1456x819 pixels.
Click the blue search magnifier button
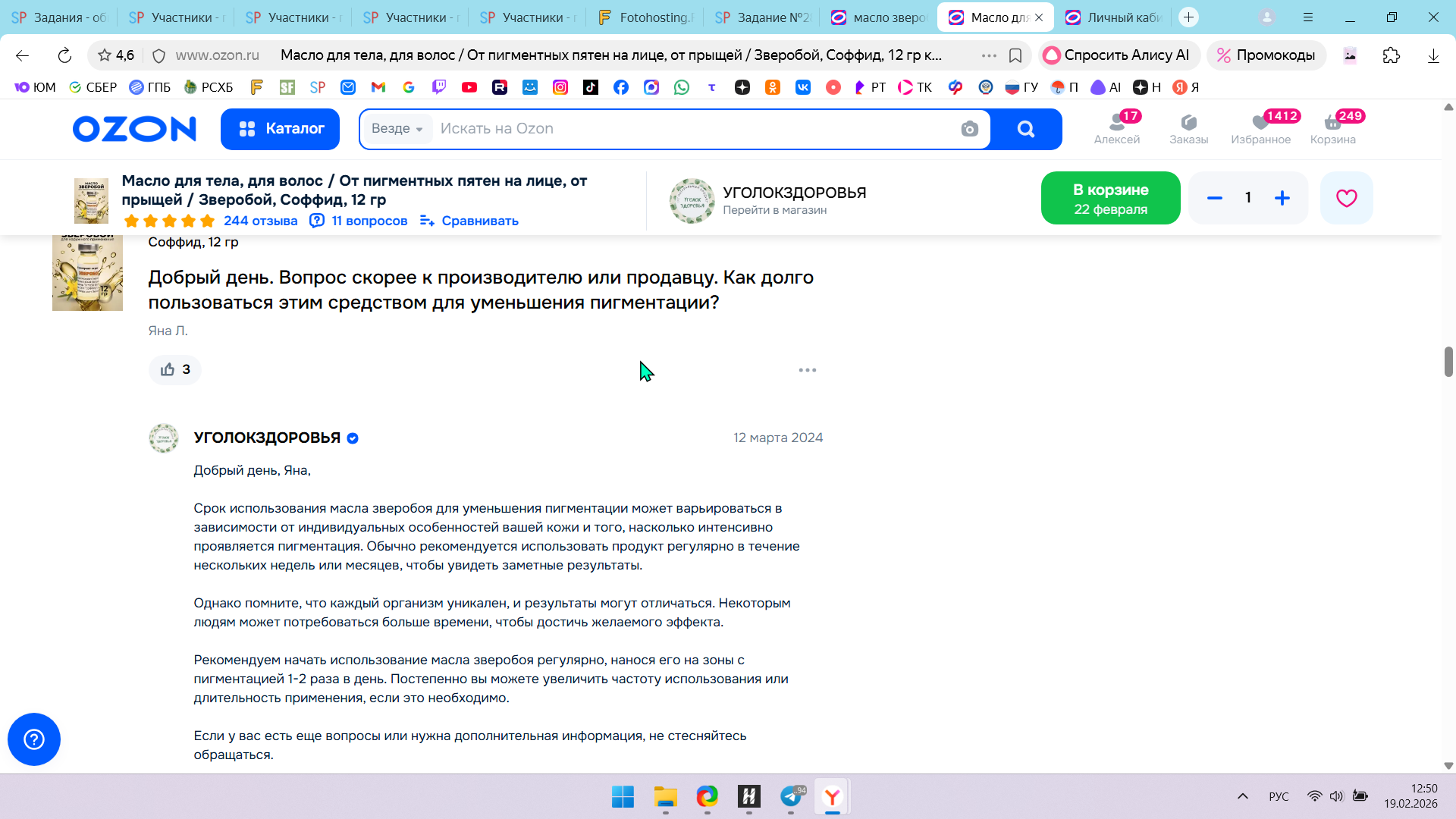pyautogui.click(x=1025, y=129)
